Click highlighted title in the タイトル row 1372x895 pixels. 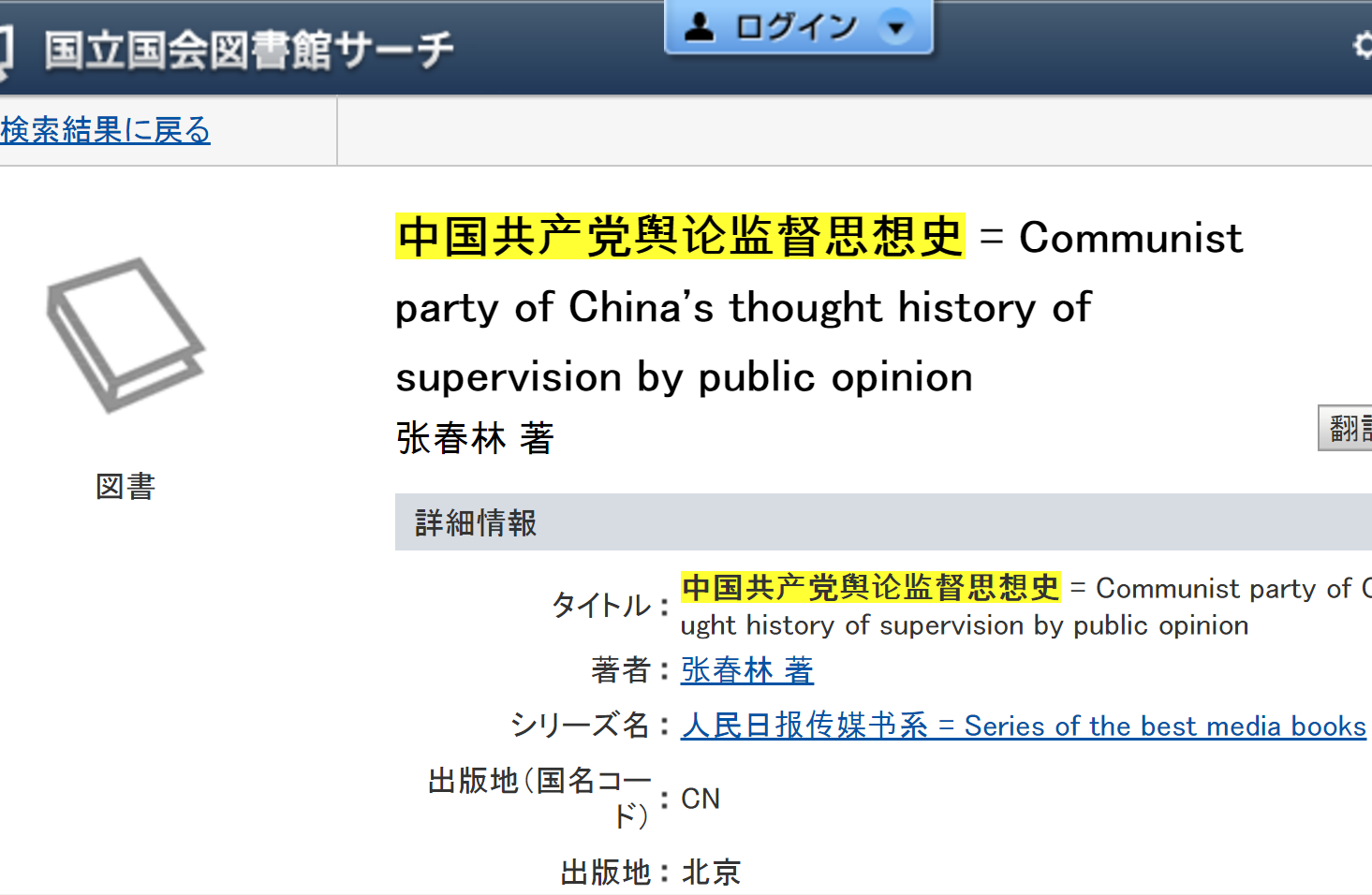point(870,588)
